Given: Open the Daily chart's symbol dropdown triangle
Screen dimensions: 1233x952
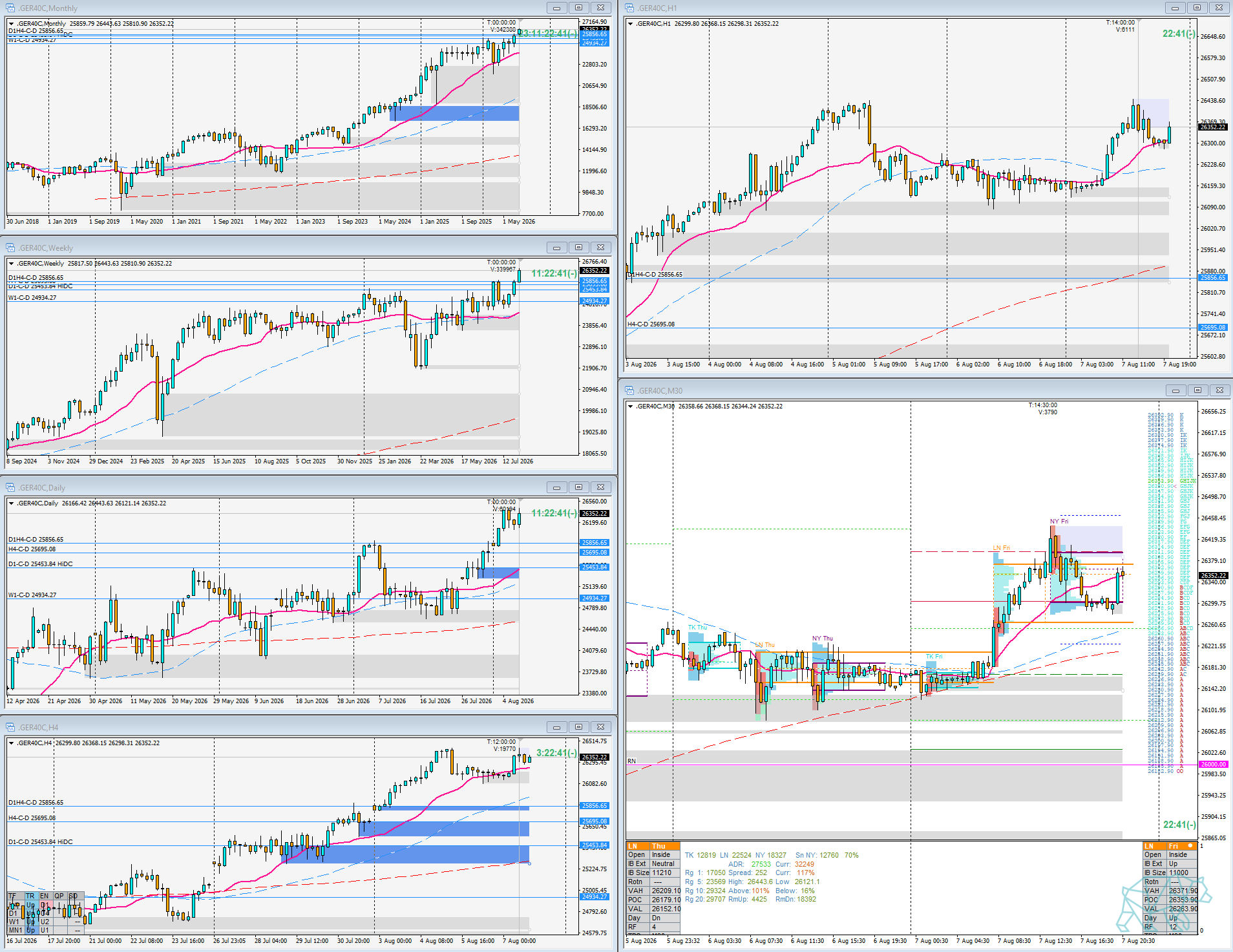Looking at the screenshot, I should point(12,503).
